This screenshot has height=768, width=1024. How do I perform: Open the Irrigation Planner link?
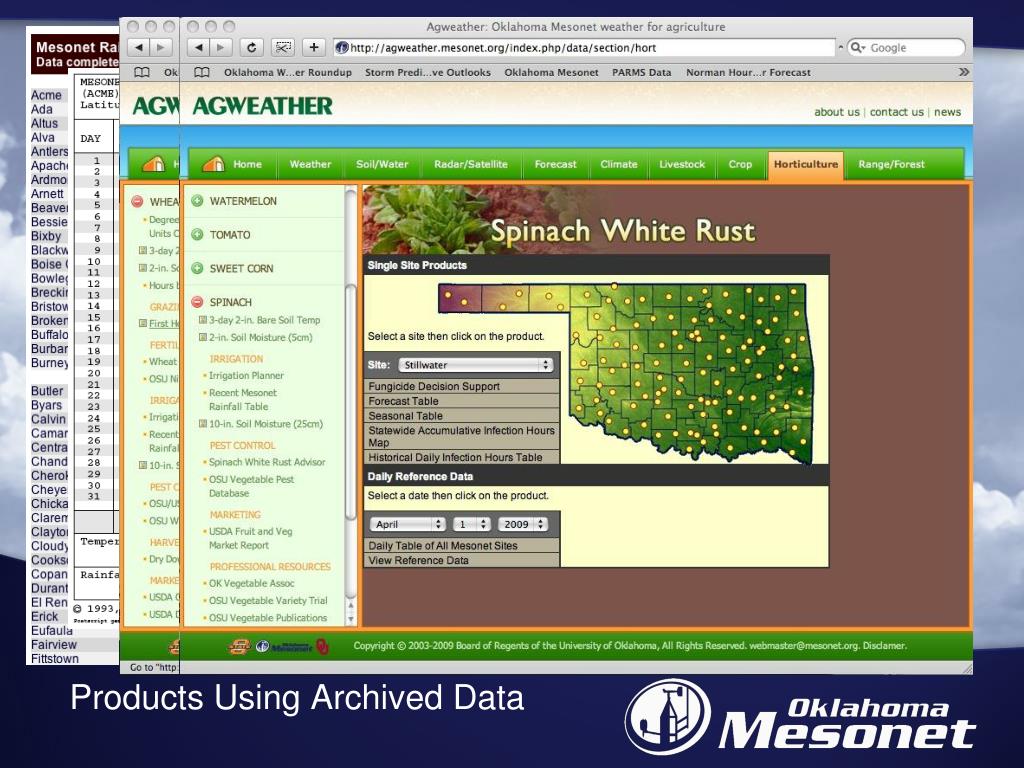246,376
